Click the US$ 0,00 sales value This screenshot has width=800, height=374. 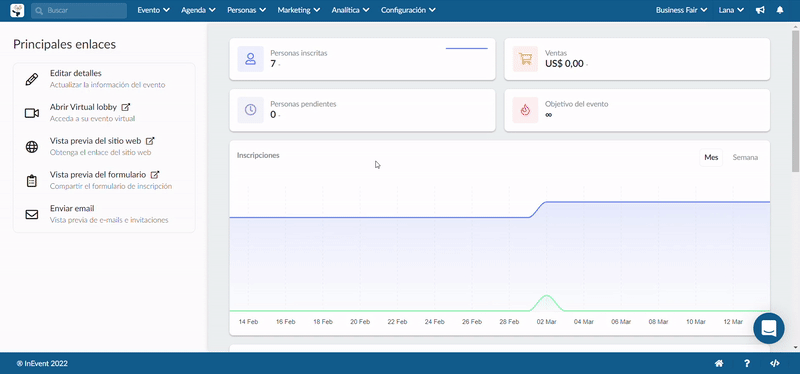click(564, 64)
